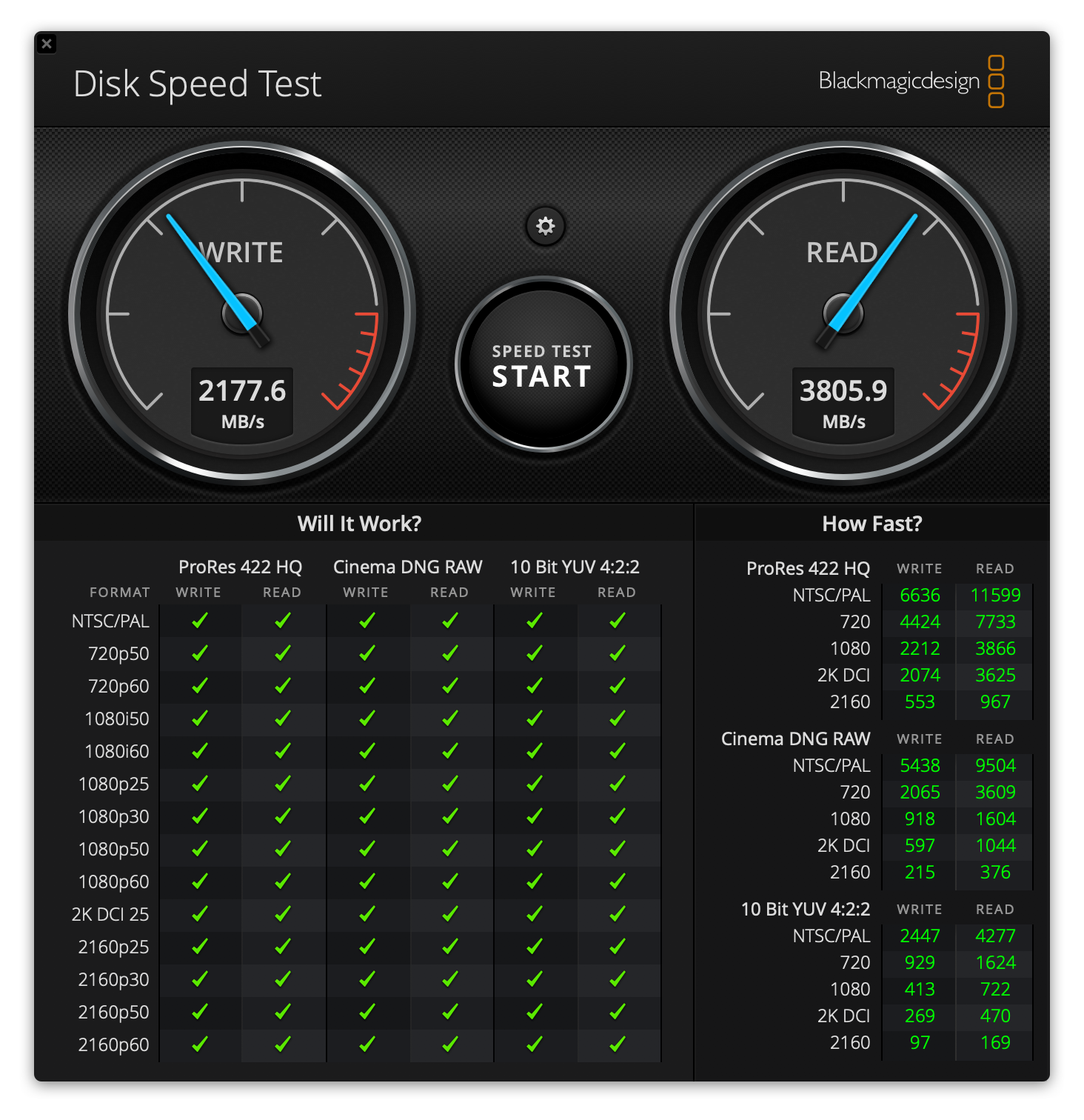Click 2K DCI 25 10 Bit YUV write checkmark
The image size is (1084, 1120).
(x=535, y=914)
